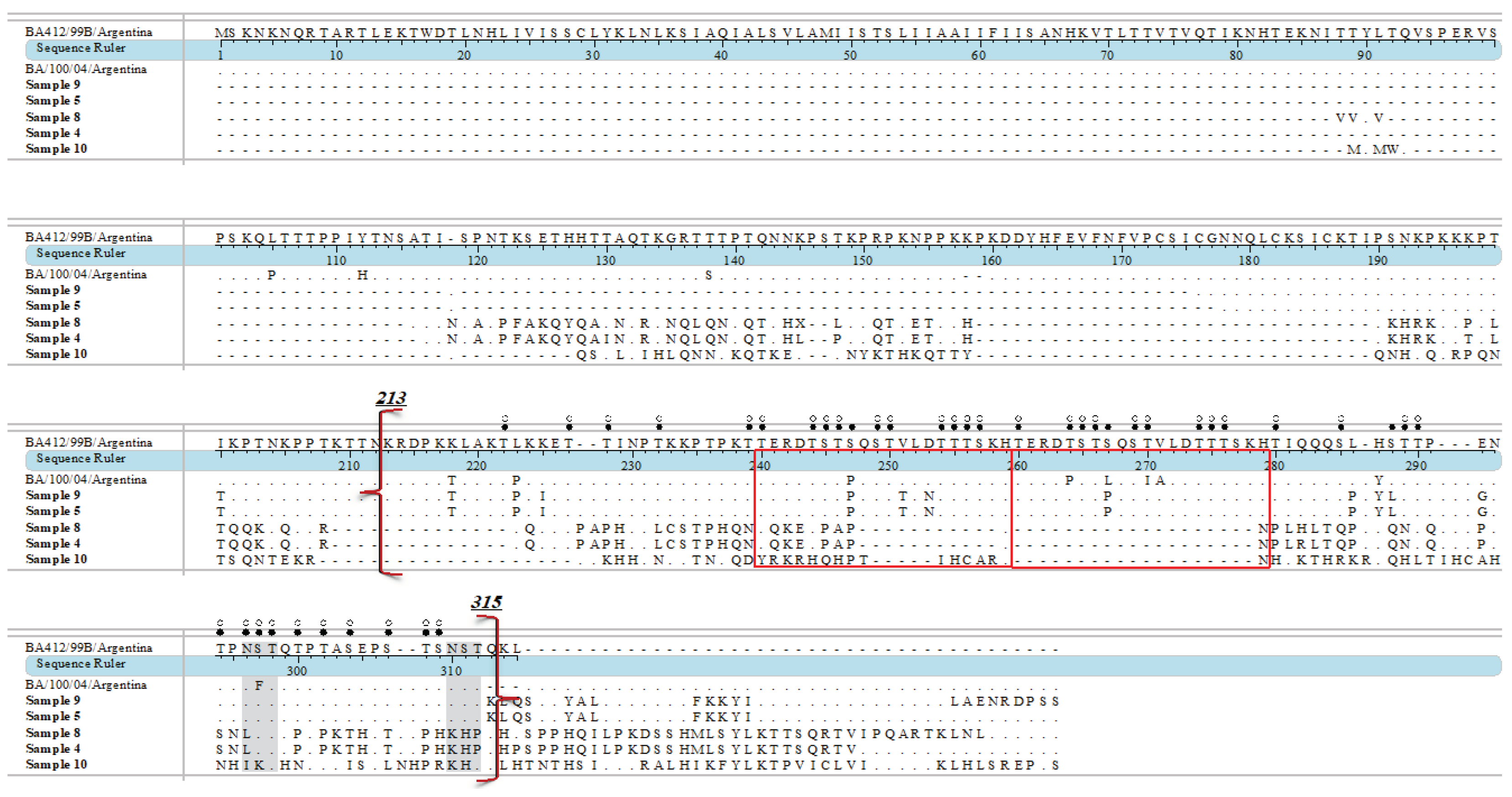Click ruler position 260 inside the blue bar
1512x797 pixels.
pos(1018,466)
